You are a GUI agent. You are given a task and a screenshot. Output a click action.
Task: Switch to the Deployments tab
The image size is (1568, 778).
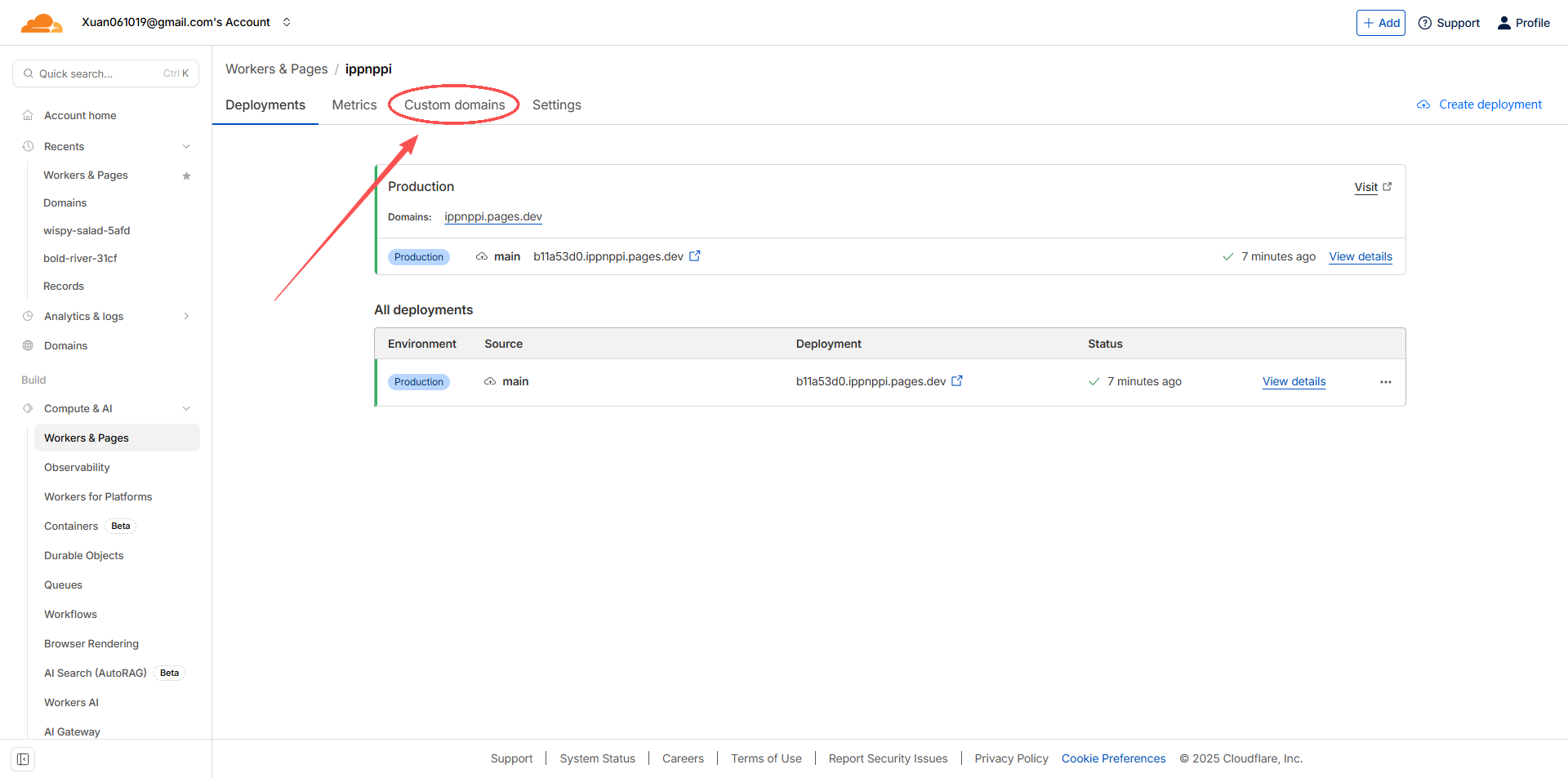[265, 104]
